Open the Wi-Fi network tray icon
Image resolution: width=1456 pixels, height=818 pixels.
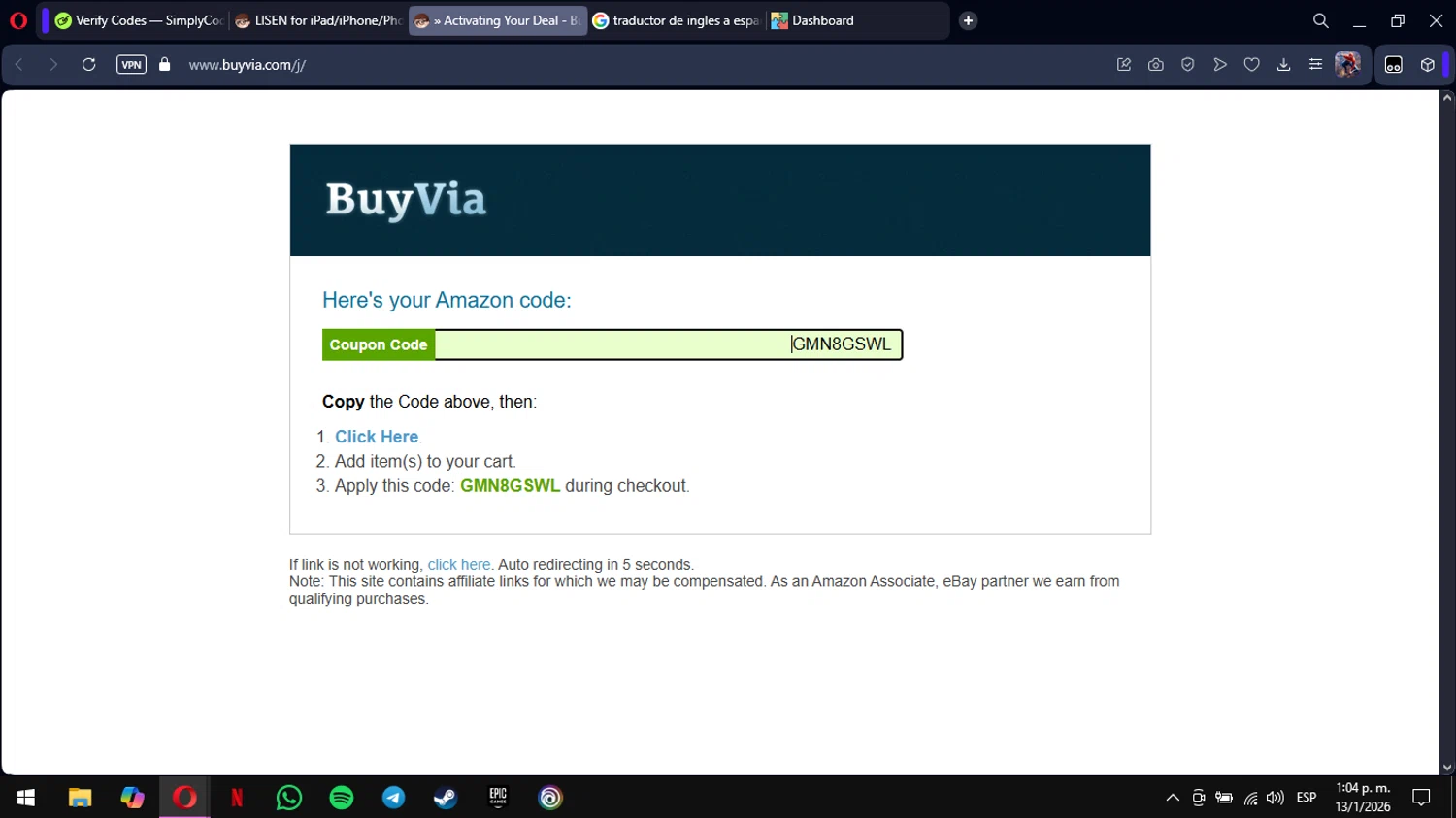(x=1250, y=798)
